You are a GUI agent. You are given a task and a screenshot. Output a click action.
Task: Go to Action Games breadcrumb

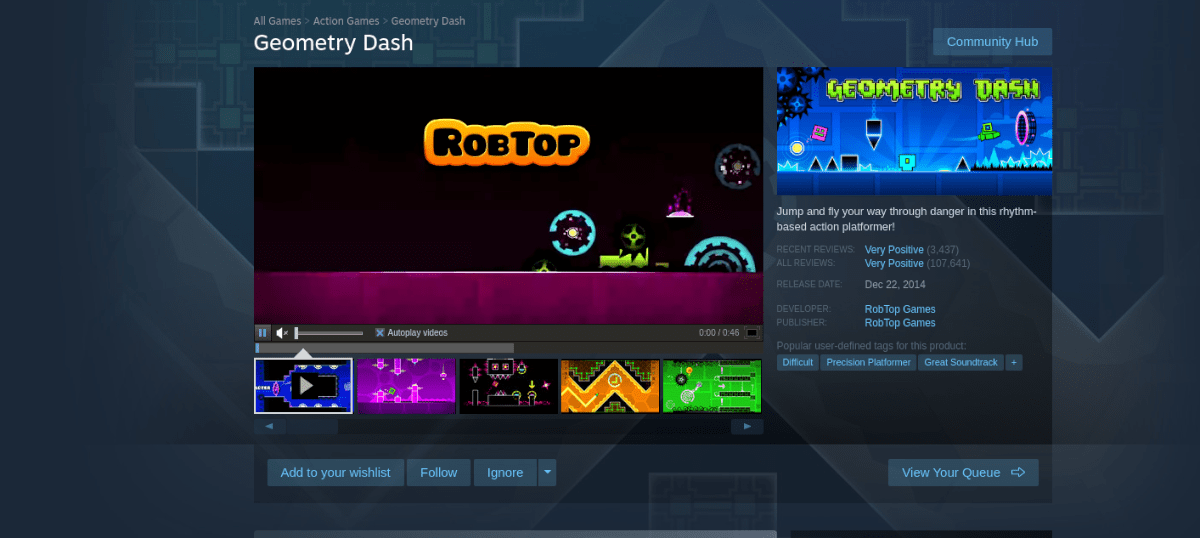[x=346, y=21]
